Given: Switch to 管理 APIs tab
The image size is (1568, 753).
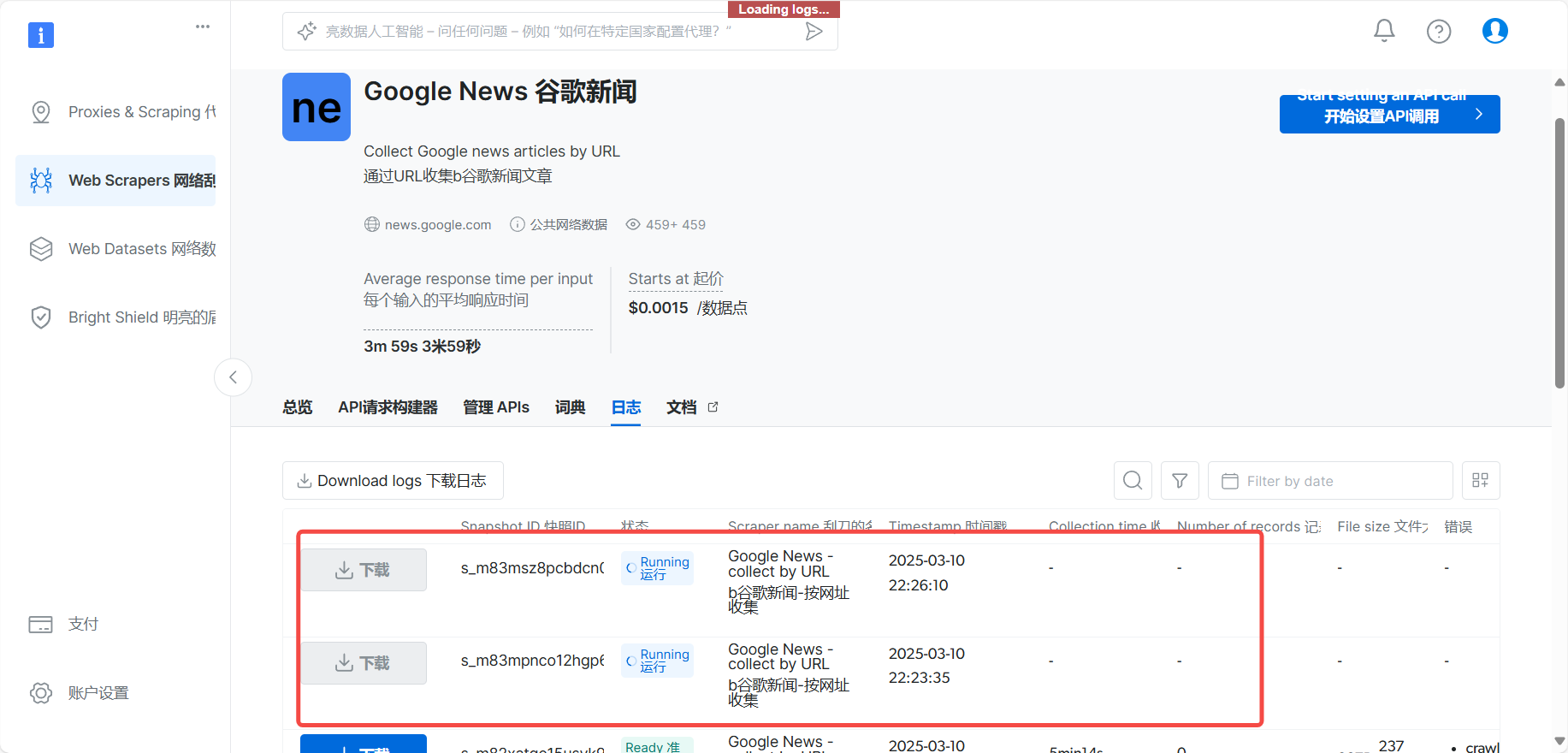Looking at the screenshot, I should tap(496, 407).
